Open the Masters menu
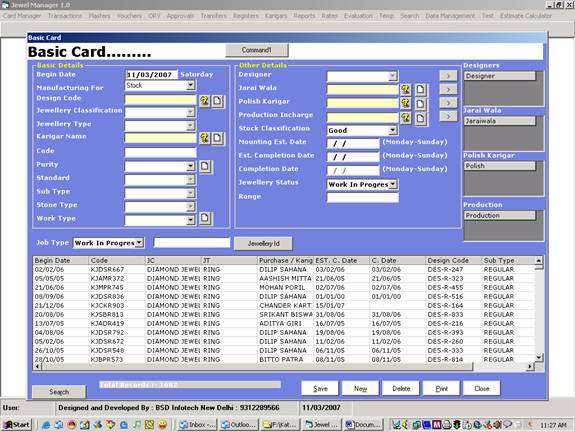The height and width of the screenshot is (432, 575). click(99, 16)
